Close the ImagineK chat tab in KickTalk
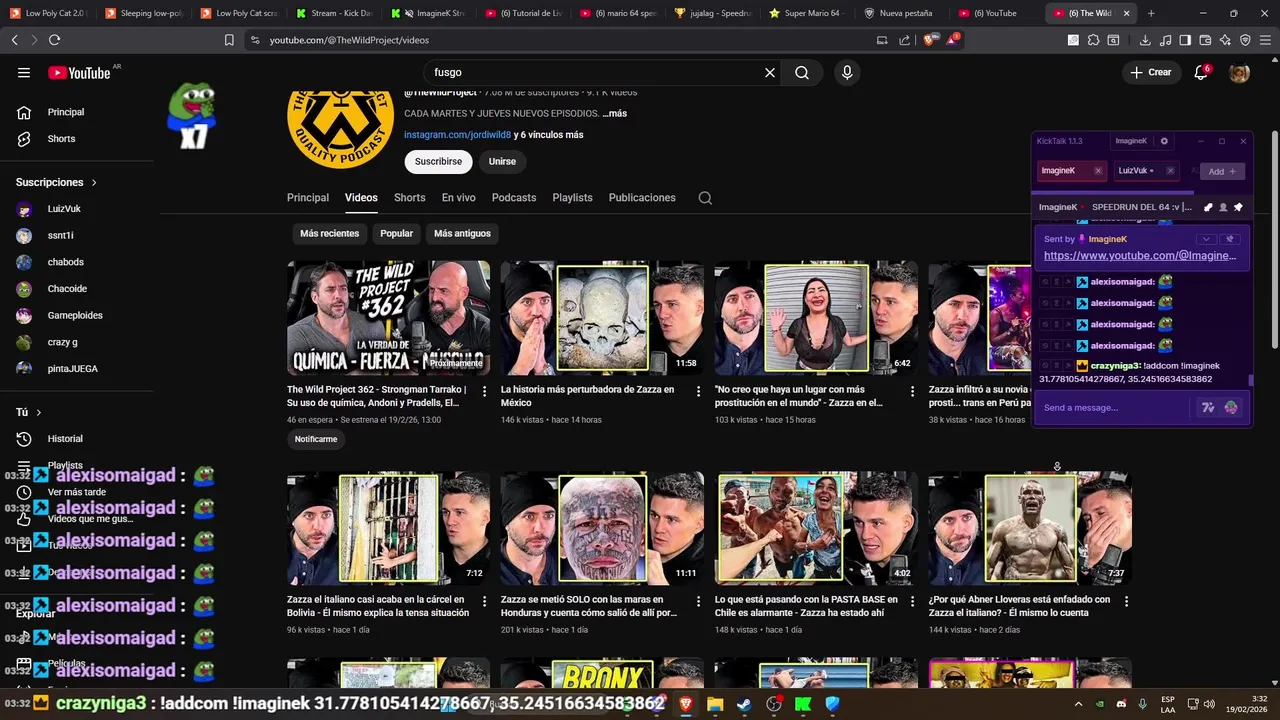Viewport: 1280px width, 720px height. click(1098, 171)
